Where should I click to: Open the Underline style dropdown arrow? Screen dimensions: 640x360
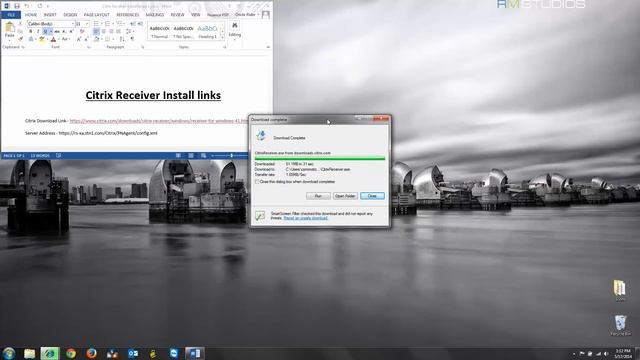tap(50, 31)
